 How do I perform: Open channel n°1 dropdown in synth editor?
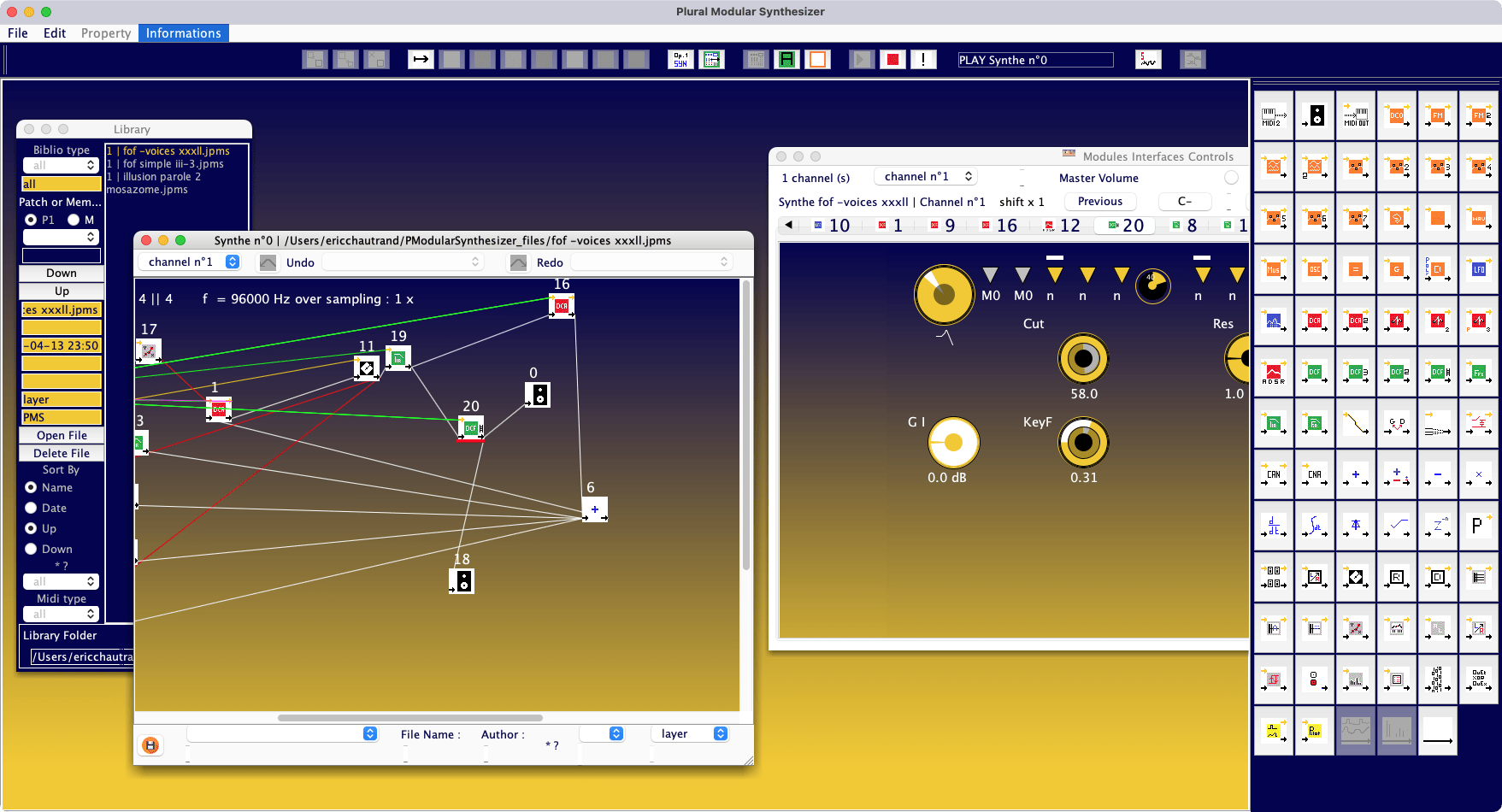point(190,262)
